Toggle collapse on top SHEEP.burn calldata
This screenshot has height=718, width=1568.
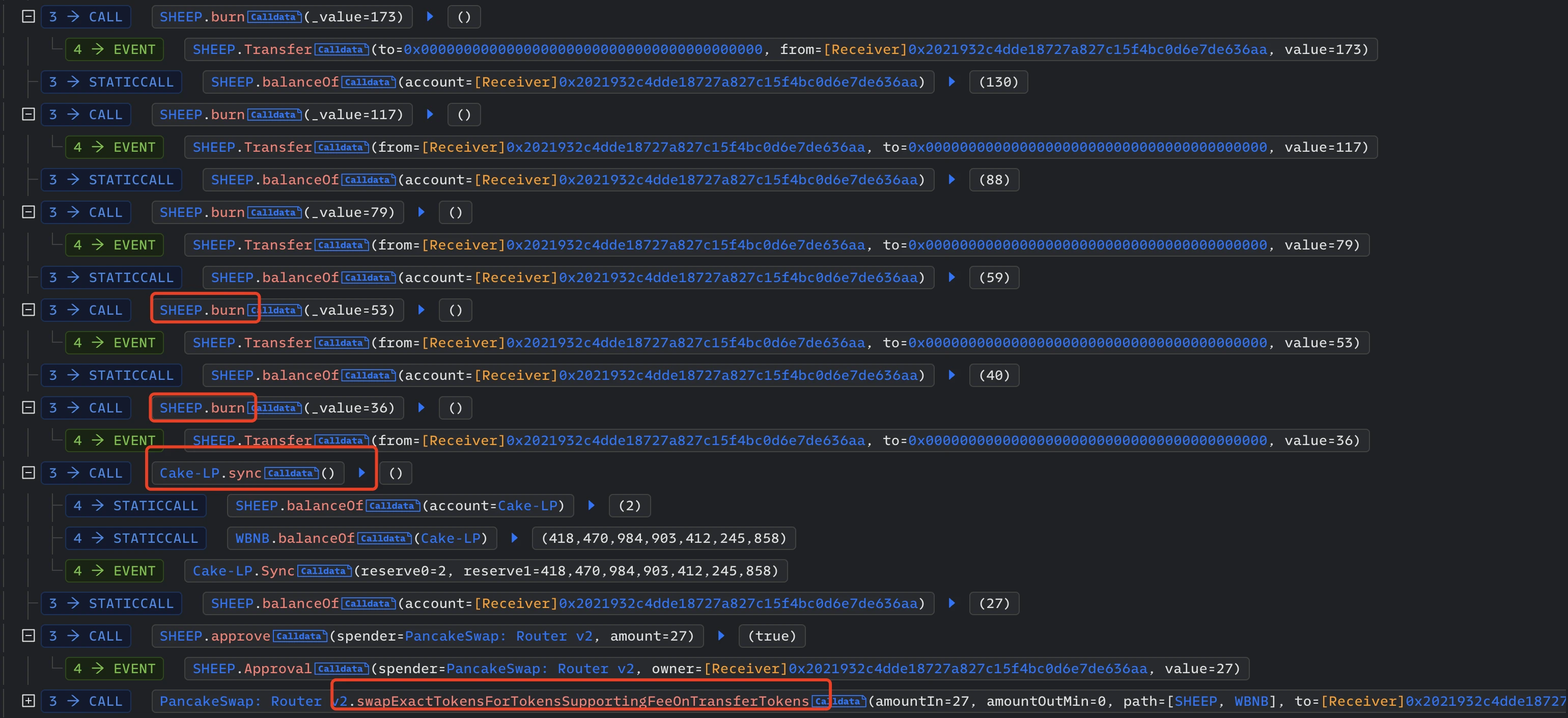point(30,16)
